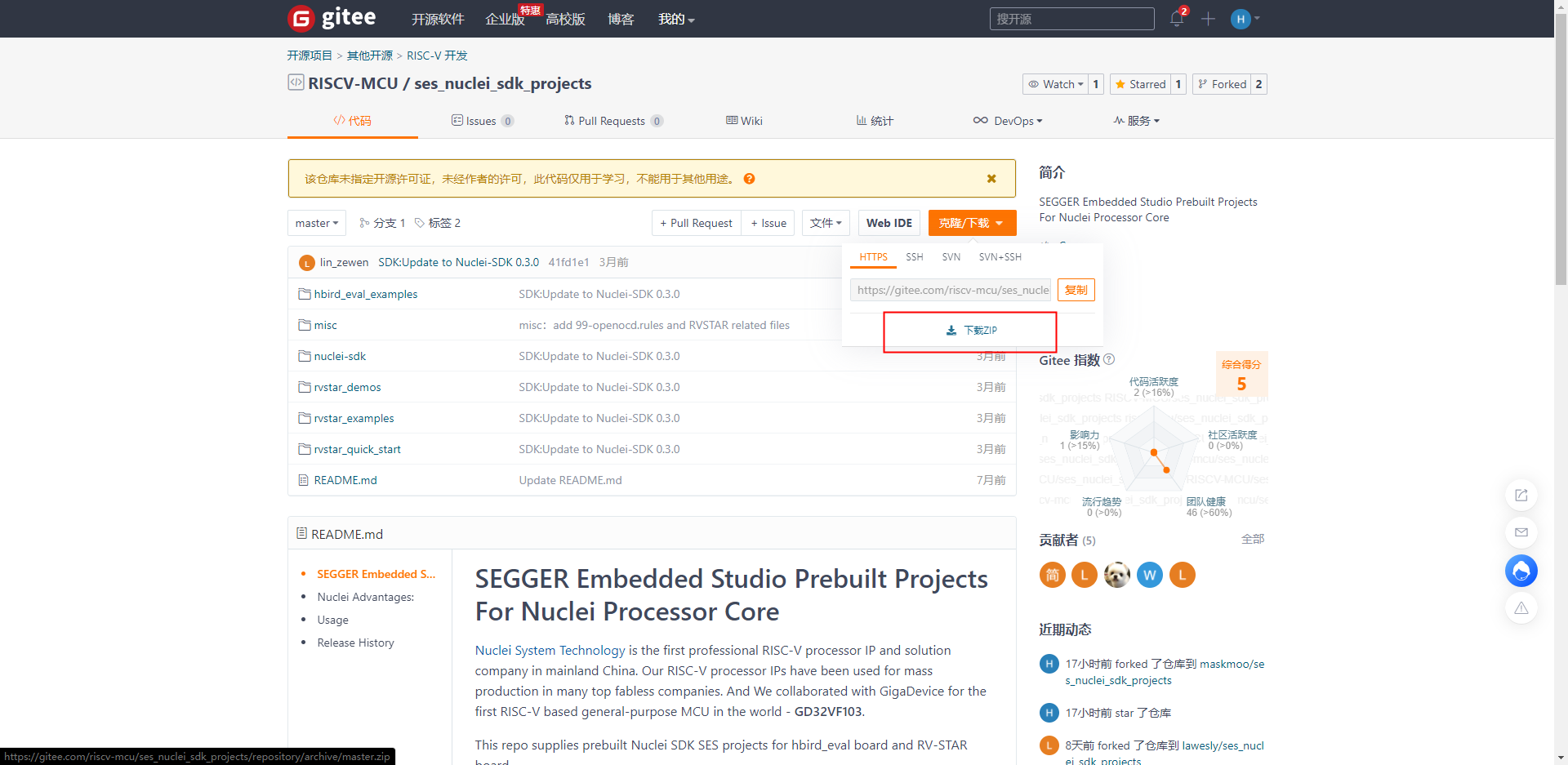Open the rvstar_demos folder
Image resolution: width=1568 pixels, height=765 pixels.
tap(347, 387)
